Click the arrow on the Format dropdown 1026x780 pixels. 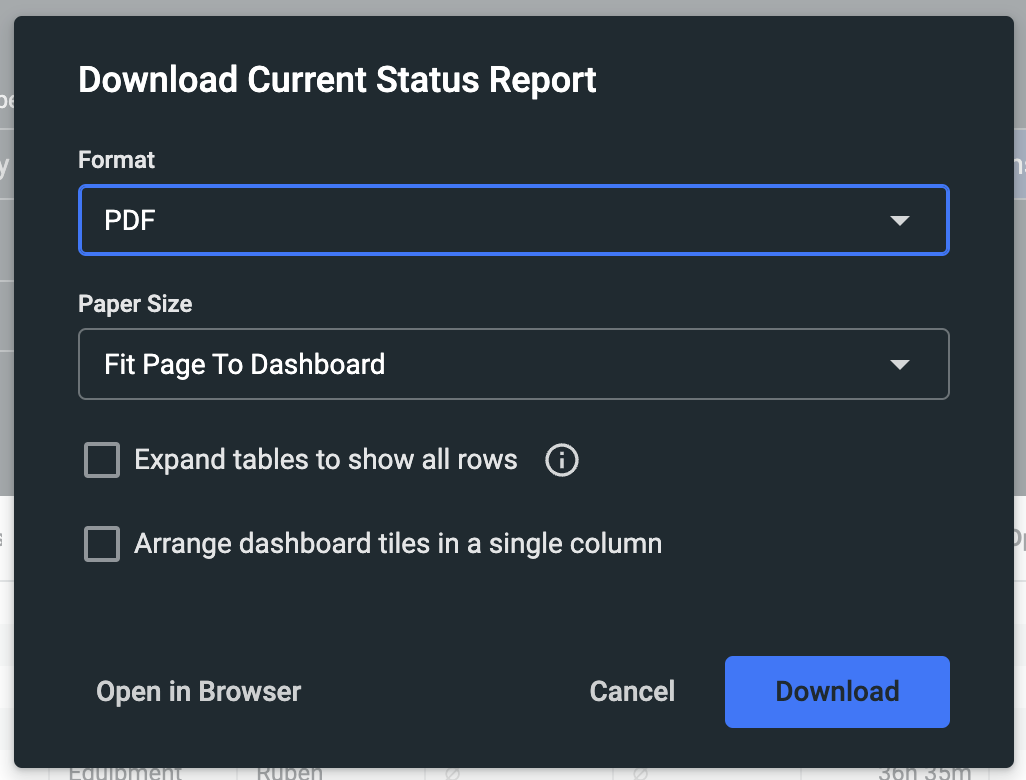899,220
